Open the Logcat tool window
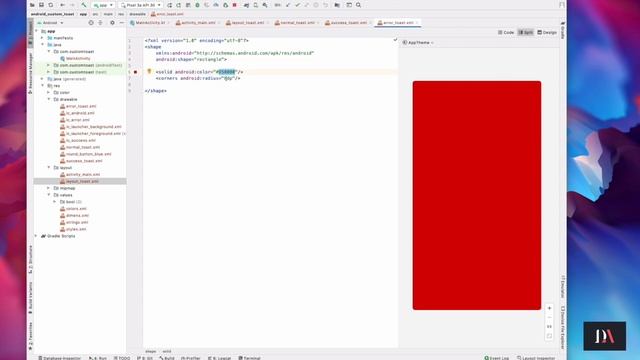This screenshot has width=640, height=360. click(x=219, y=358)
